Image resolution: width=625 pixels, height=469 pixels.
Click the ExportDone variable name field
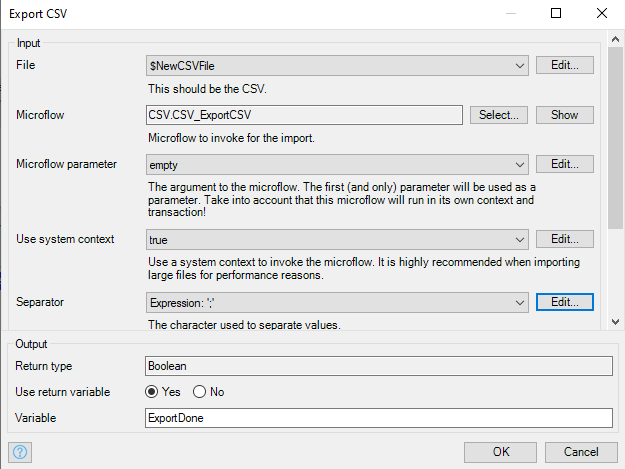(379, 418)
